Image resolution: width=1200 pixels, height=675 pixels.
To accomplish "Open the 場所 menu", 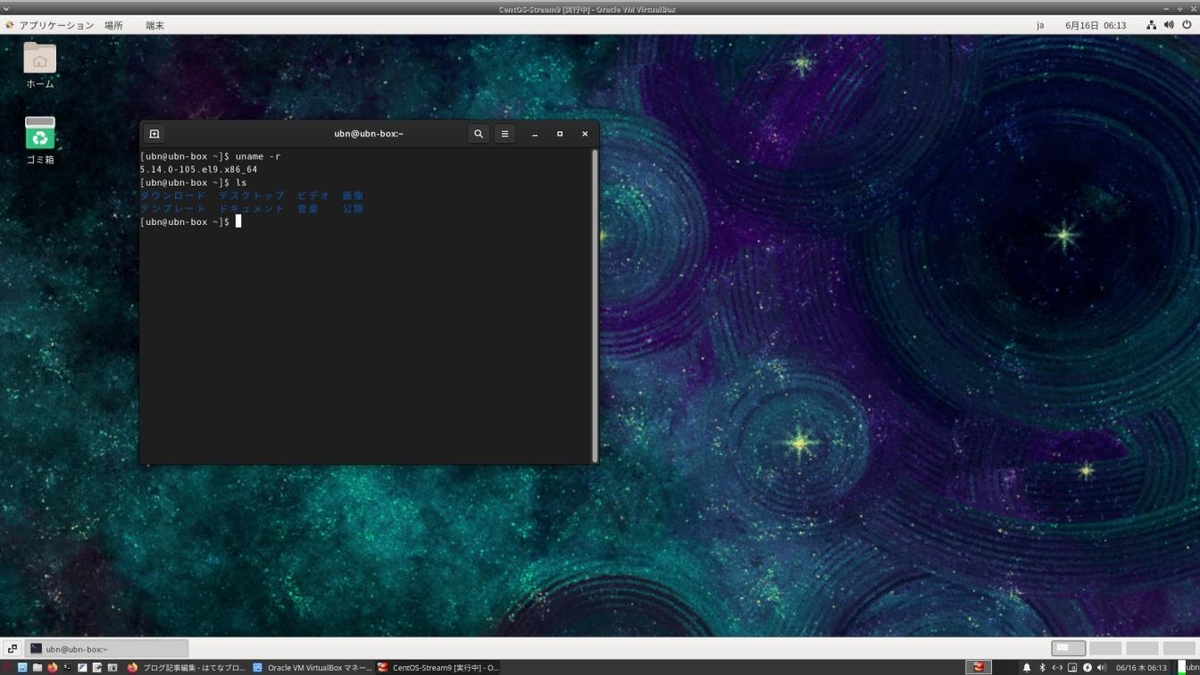I will [113, 25].
